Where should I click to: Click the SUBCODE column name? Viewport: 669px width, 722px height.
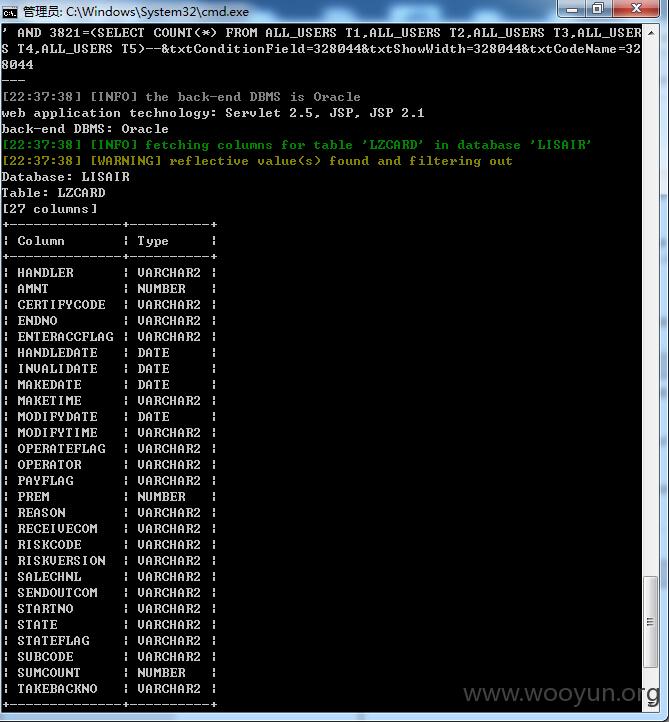point(45,657)
